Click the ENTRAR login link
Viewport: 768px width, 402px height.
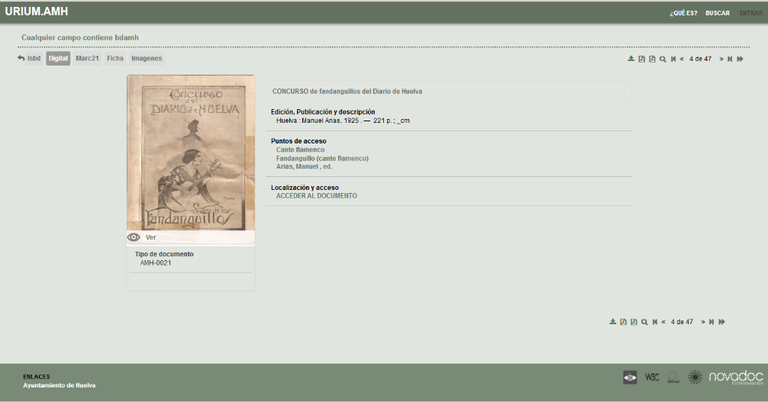[751, 13]
